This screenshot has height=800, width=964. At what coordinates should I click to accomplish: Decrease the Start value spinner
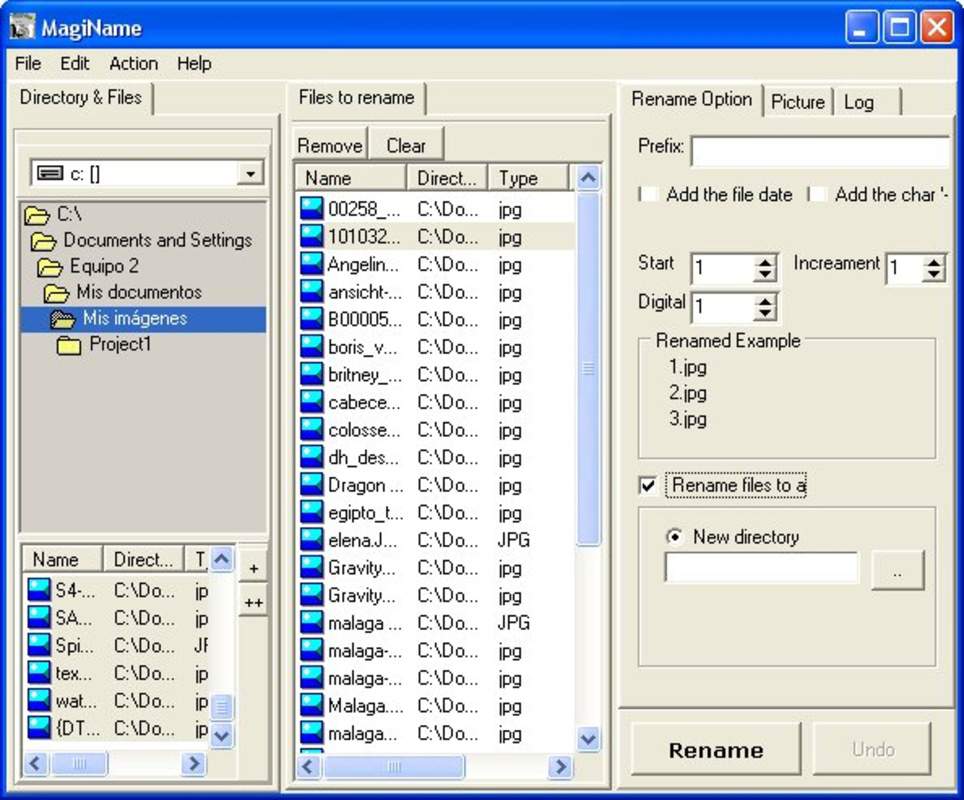[765, 275]
